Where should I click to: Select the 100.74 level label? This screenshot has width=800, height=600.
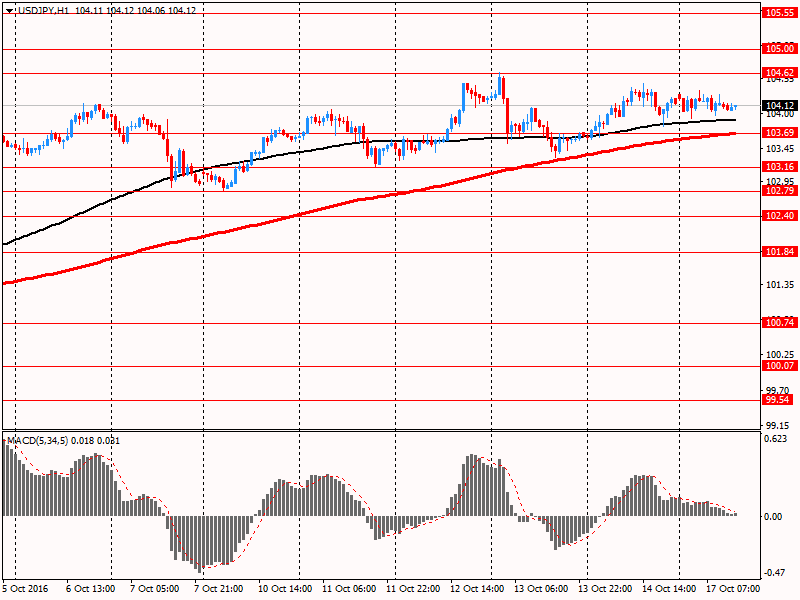tap(780, 322)
